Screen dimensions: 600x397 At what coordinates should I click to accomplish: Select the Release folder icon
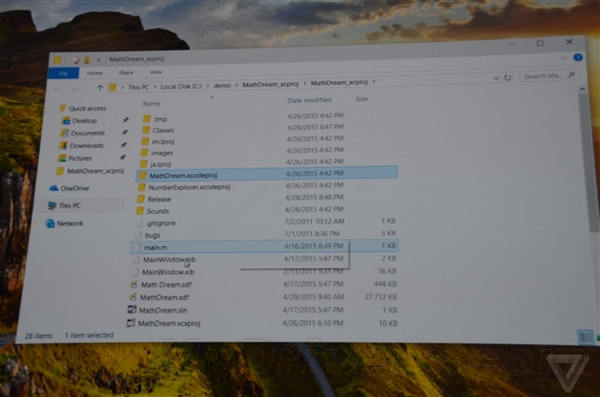click(141, 199)
